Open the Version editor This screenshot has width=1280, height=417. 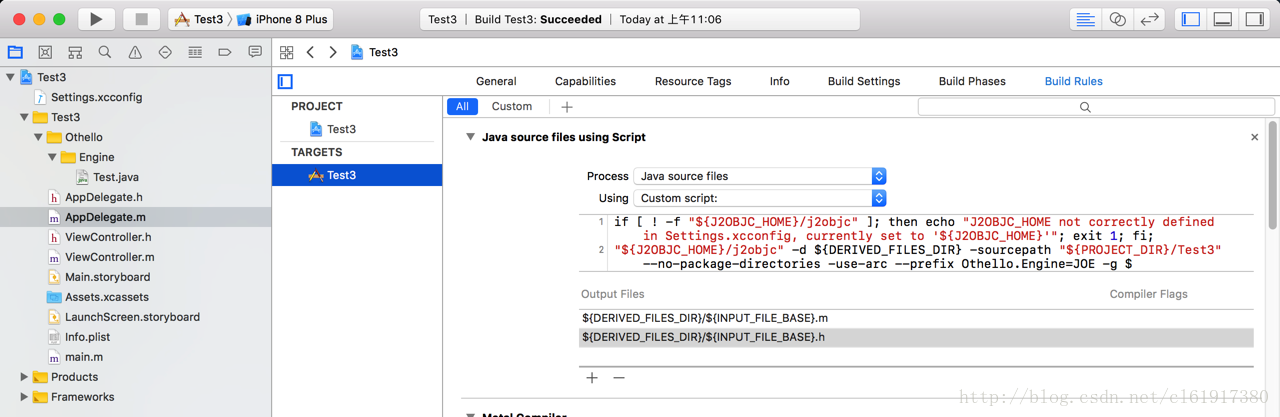[1150, 19]
